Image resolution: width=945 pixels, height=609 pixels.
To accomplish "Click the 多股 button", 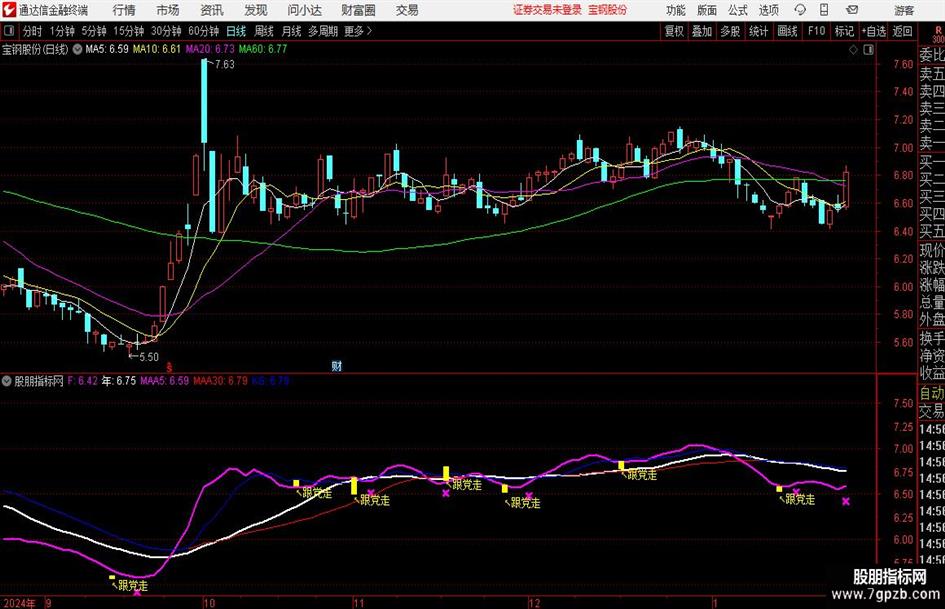I will (730, 31).
